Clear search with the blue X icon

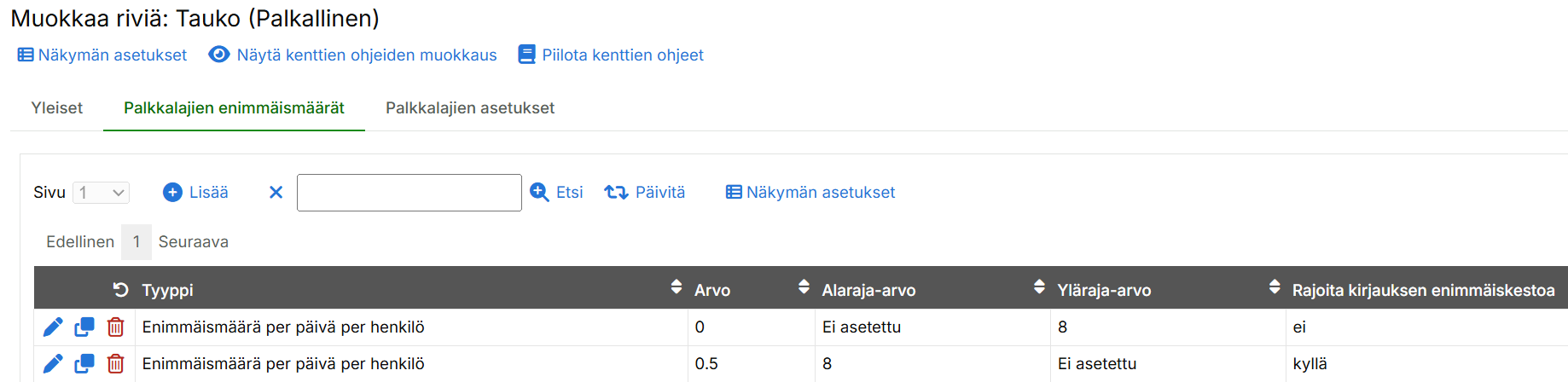(276, 193)
